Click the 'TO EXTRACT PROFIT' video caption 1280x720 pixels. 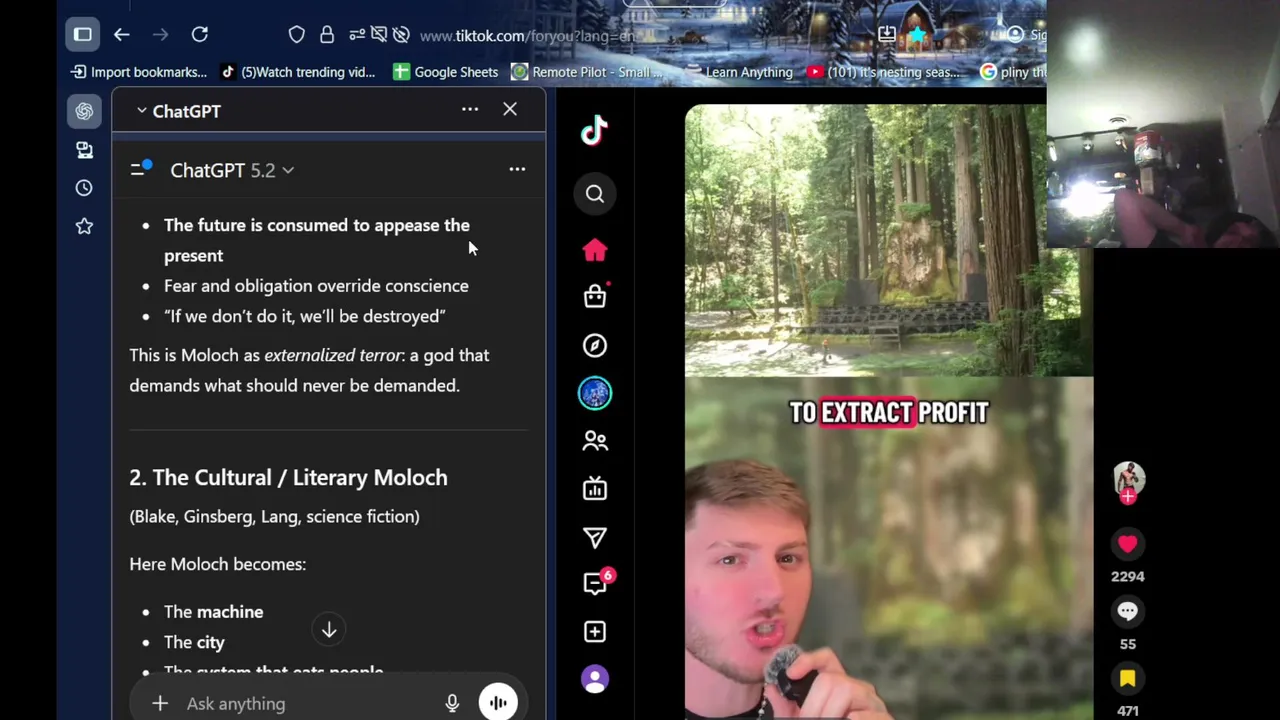coord(889,412)
